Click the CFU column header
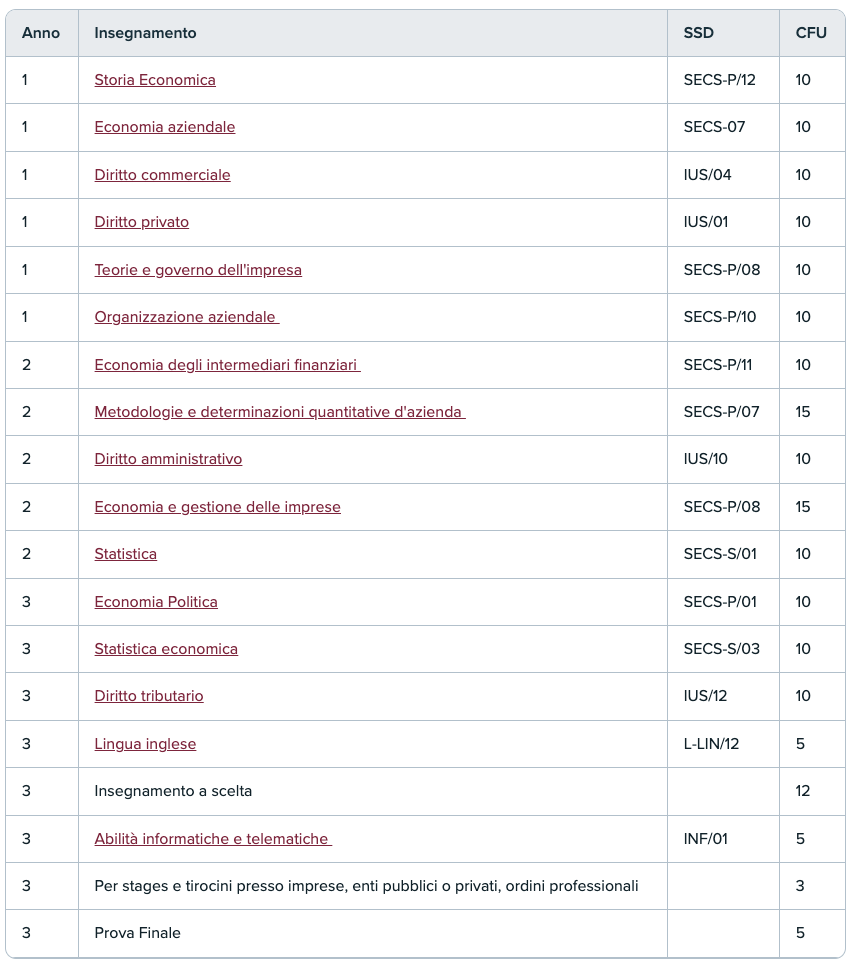The width and height of the screenshot is (854, 966). pos(811,33)
